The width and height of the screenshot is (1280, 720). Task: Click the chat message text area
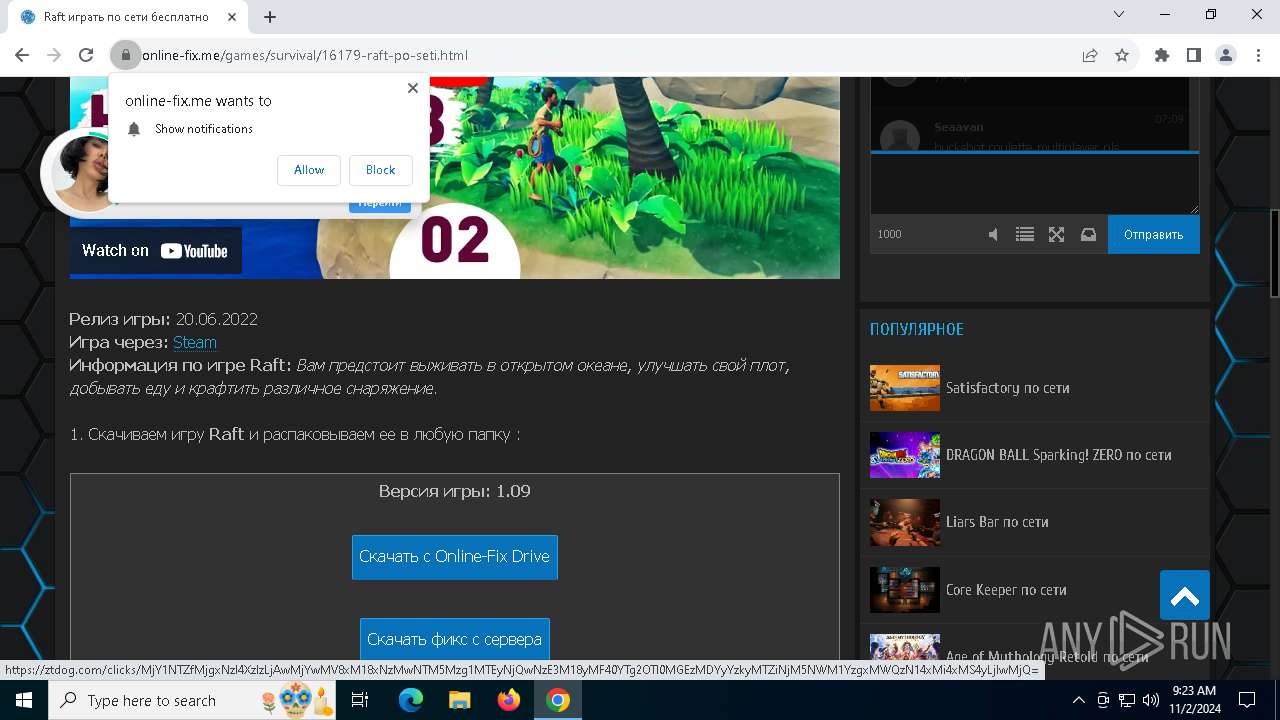point(1035,184)
